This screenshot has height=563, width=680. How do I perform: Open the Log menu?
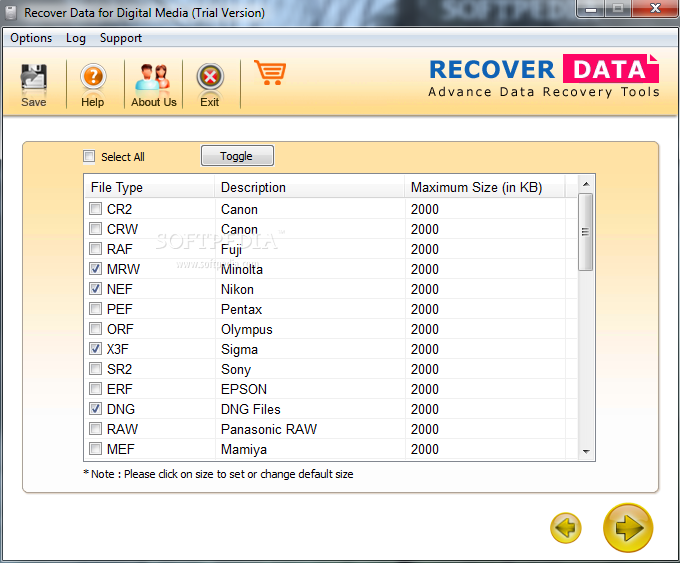pyautogui.click(x=75, y=38)
